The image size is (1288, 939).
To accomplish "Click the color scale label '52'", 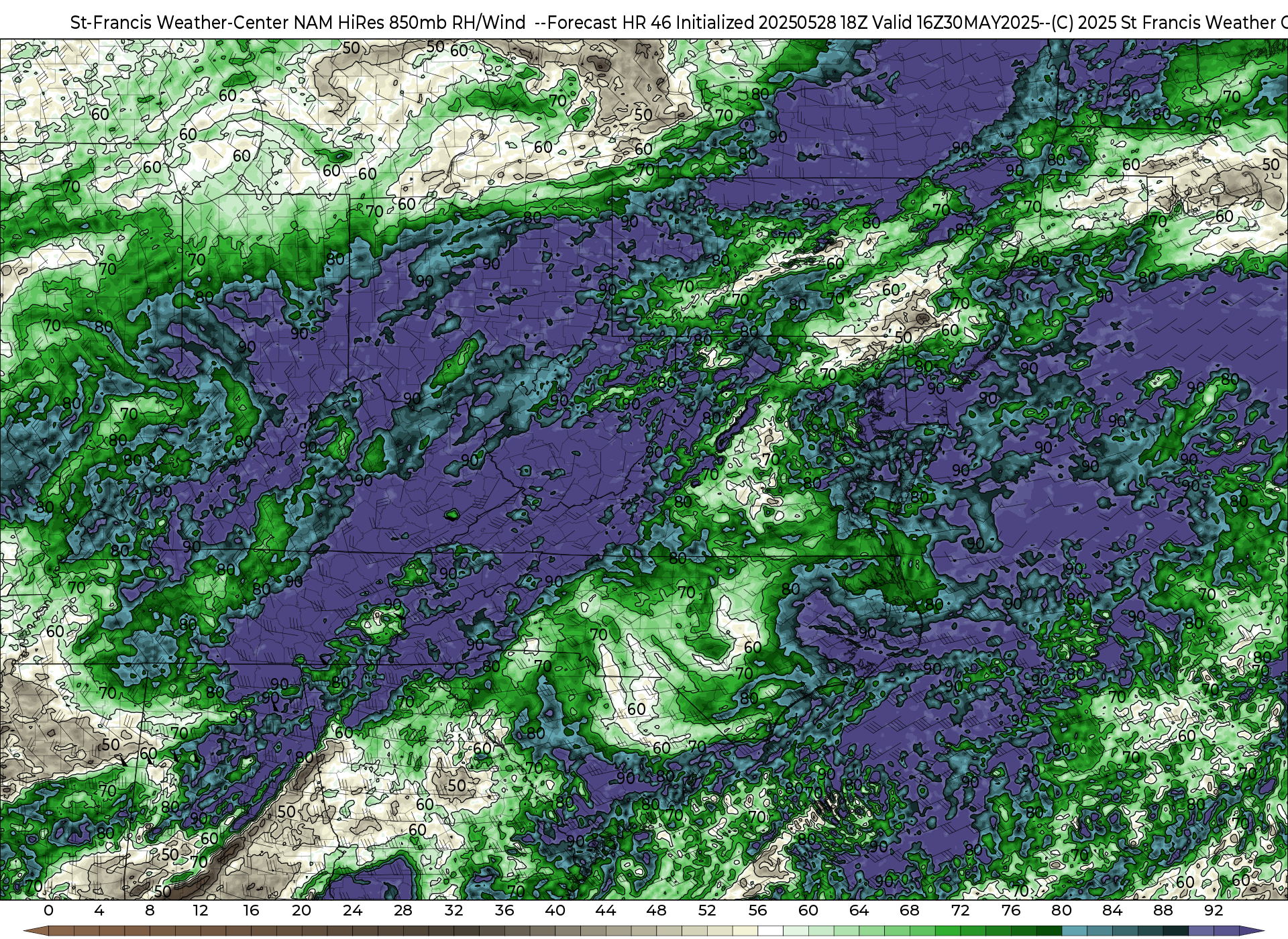I will pos(707,910).
